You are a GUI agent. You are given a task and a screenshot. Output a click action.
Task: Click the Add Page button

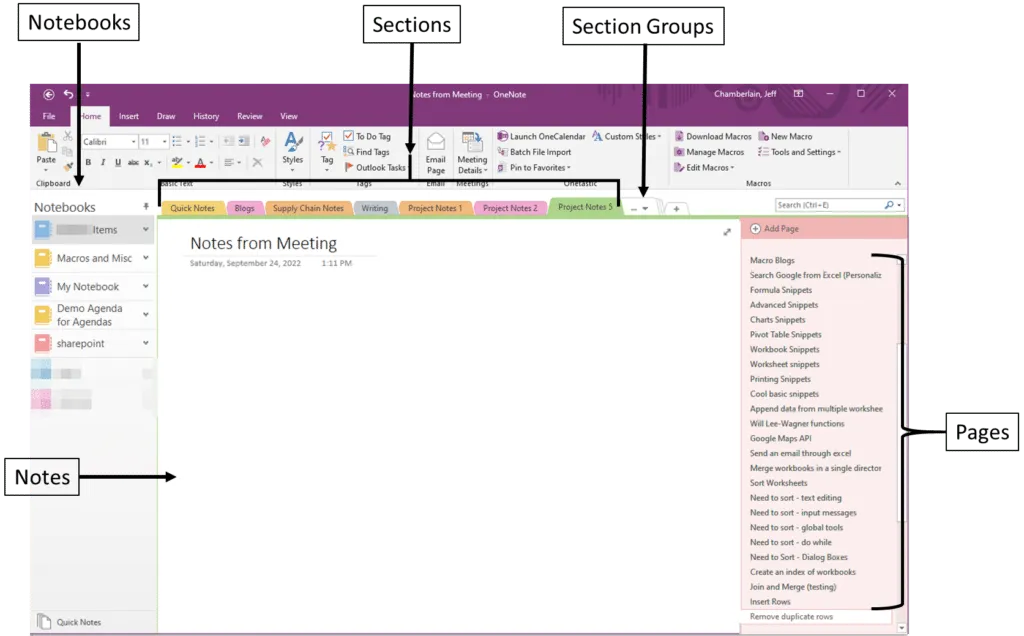(775, 229)
